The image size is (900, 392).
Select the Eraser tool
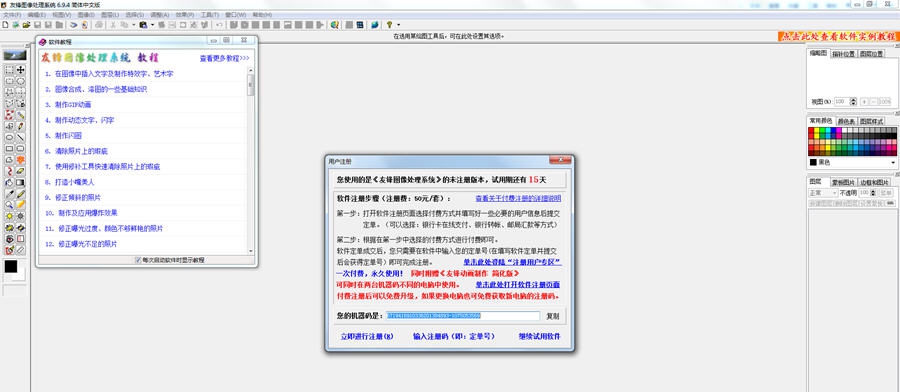pos(21,171)
